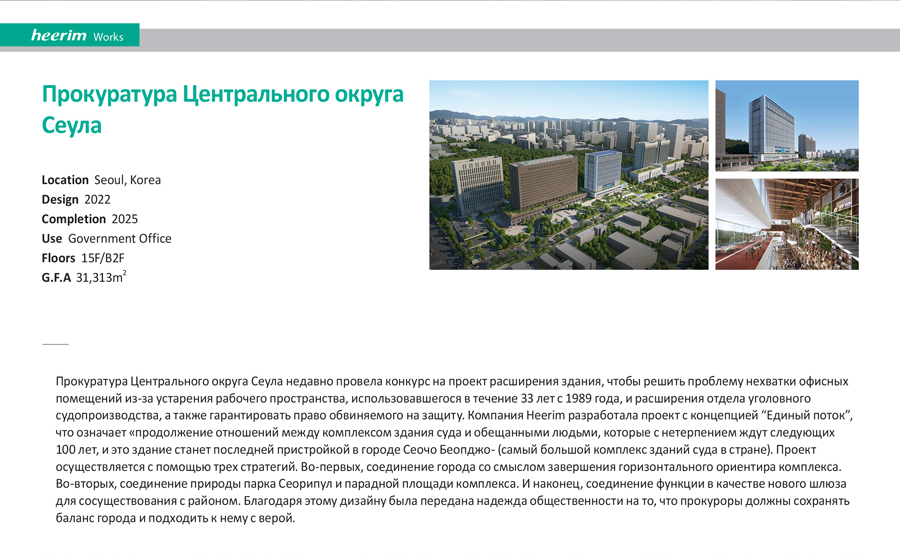Select the 'Location Seoul, Korea' line

coord(101,180)
